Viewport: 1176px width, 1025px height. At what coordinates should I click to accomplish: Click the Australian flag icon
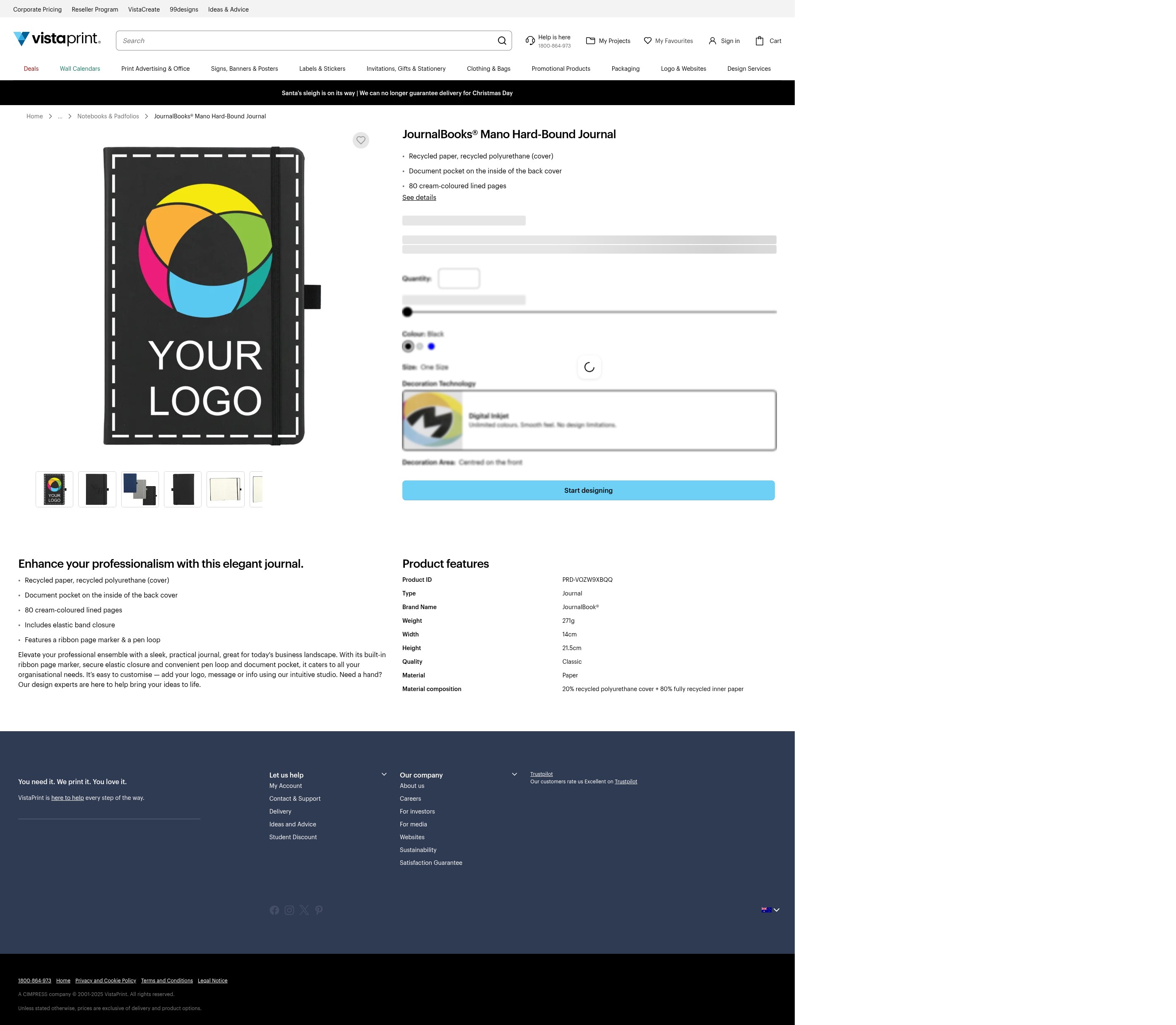766,910
